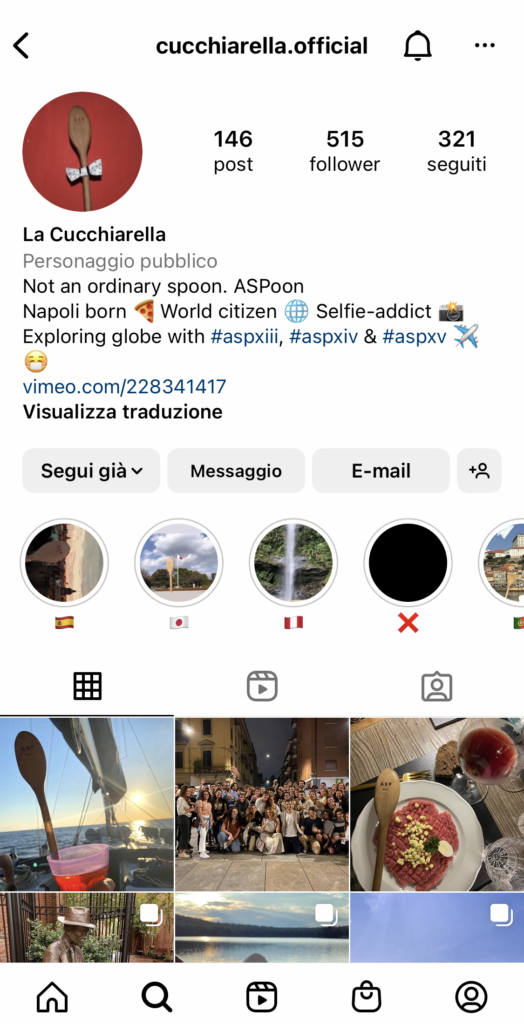Expand the Segui già dropdown
Viewport: 524px width, 1024px height.
[91, 470]
